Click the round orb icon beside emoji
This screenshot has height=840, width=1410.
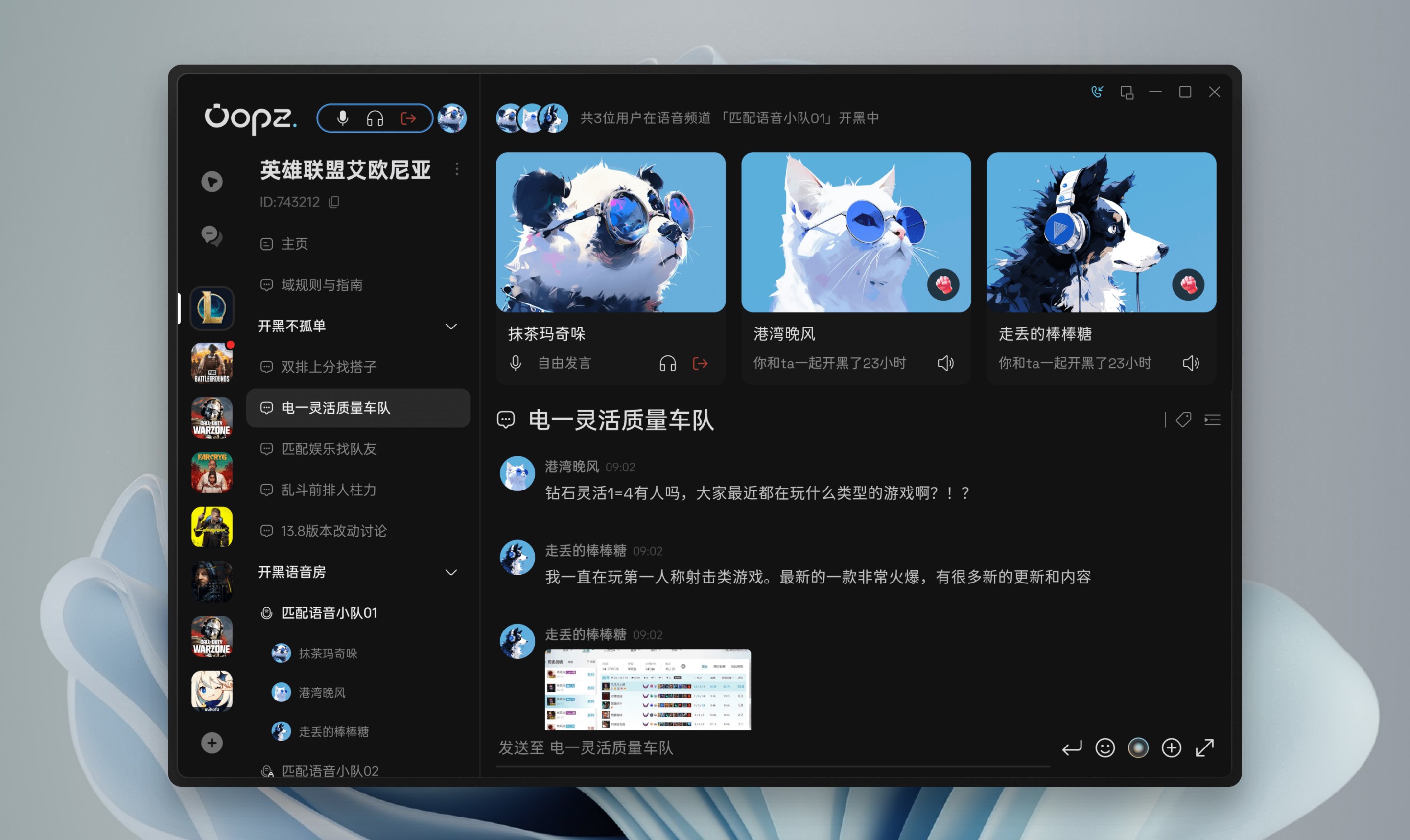[1138, 748]
